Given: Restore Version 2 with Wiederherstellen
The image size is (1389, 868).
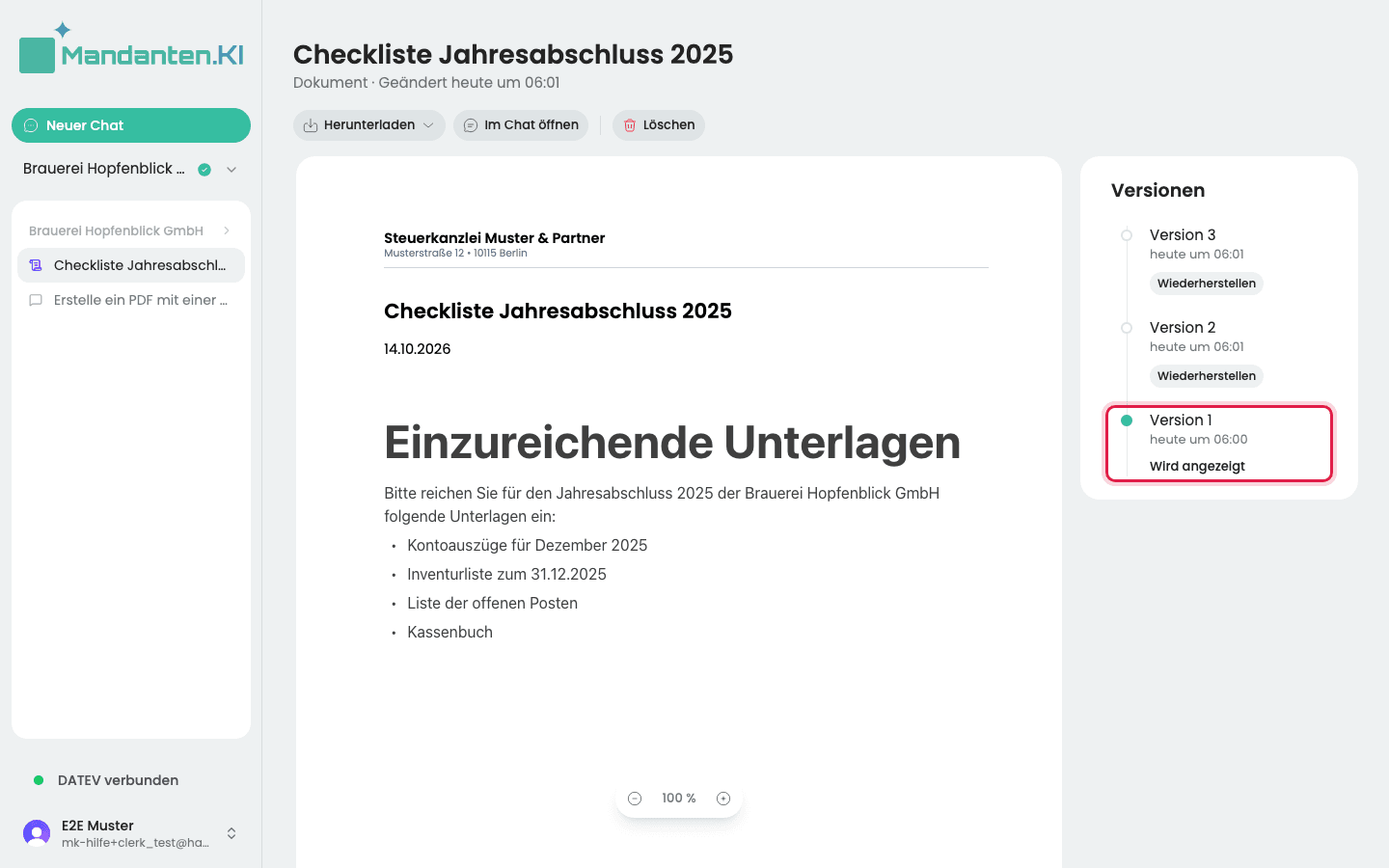Looking at the screenshot, I should pos(1207,376).
